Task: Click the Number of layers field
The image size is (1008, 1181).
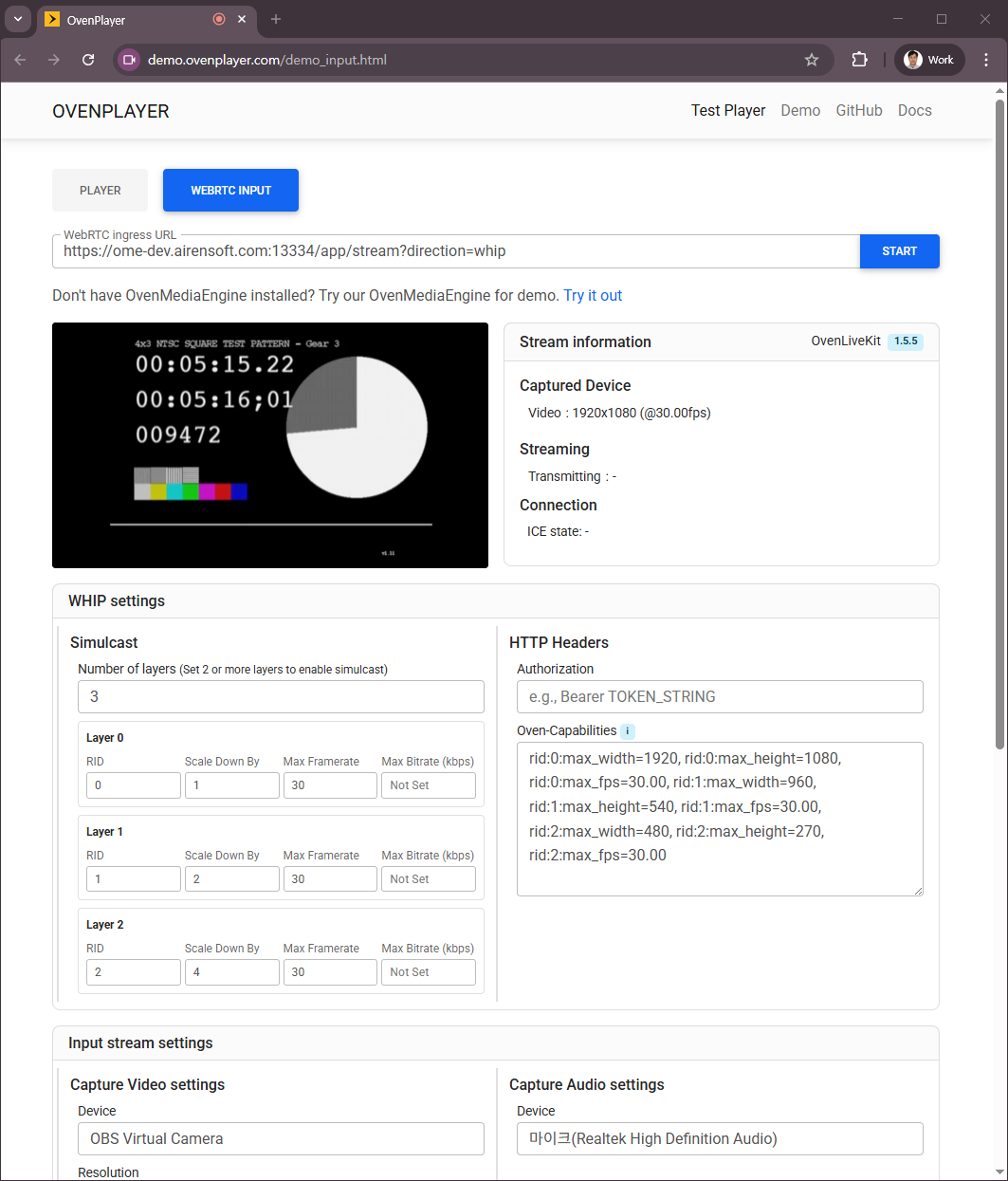Action: (281, 696)
